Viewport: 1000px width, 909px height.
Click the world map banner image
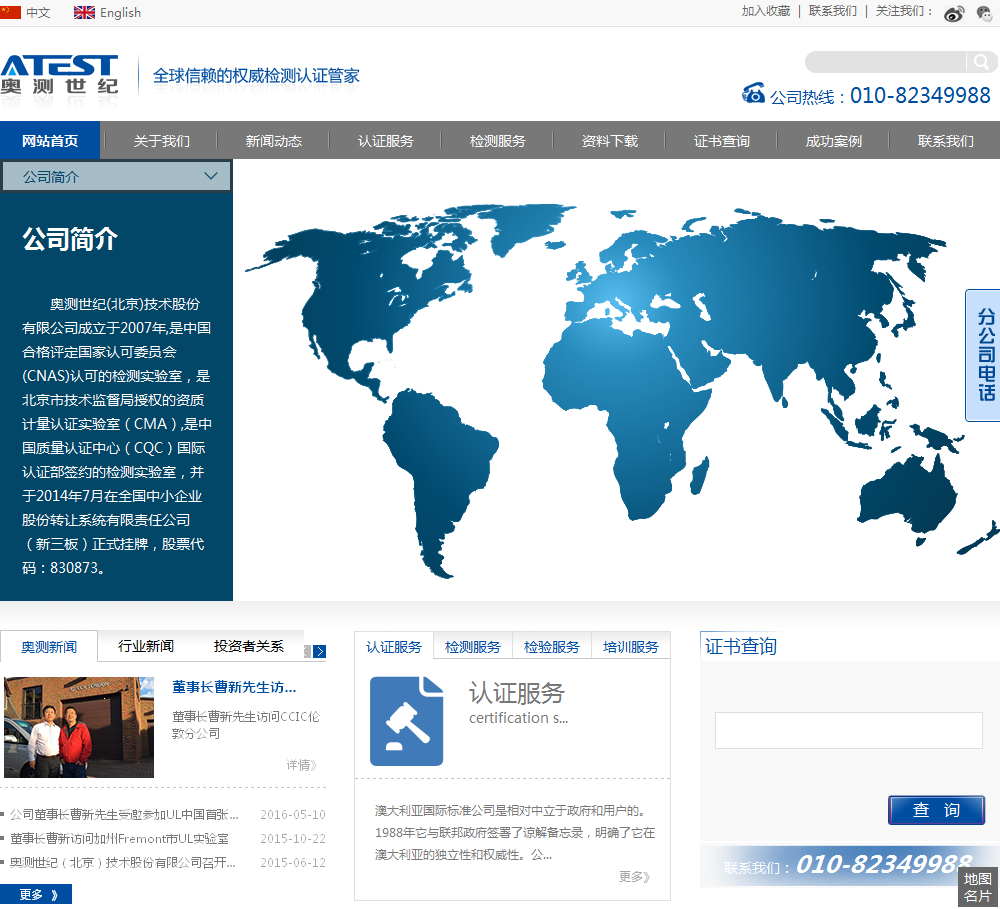tap(617, 380)
